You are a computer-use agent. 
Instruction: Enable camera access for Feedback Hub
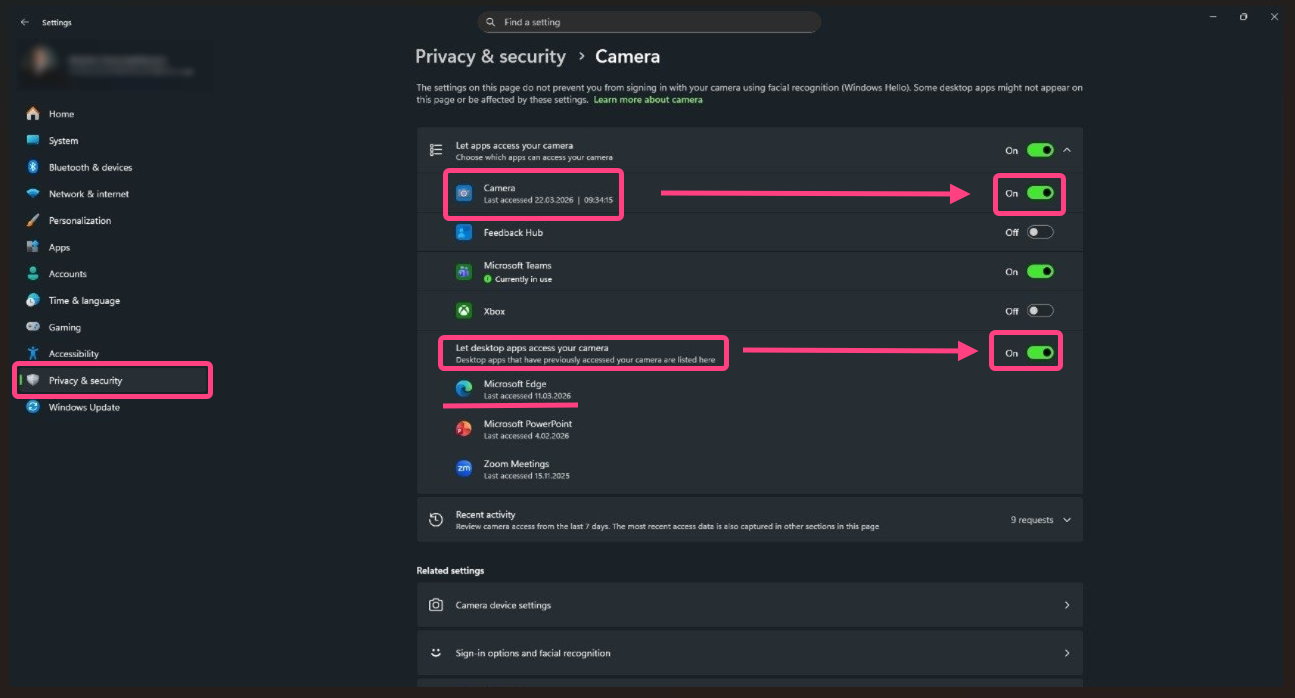1040,231
